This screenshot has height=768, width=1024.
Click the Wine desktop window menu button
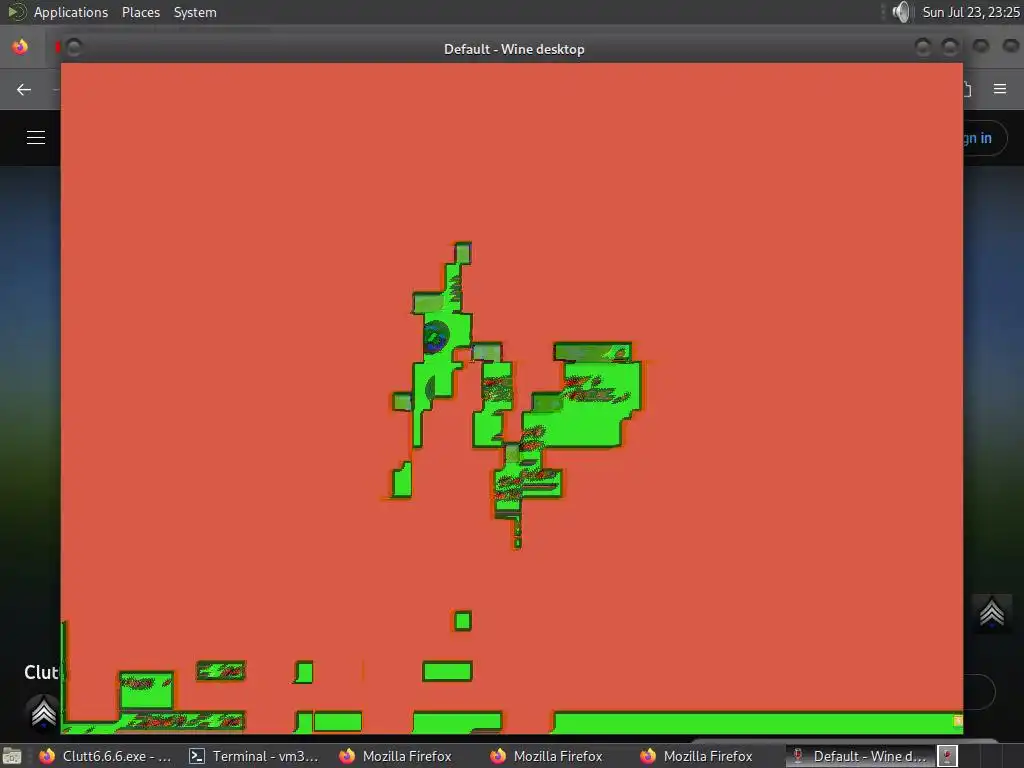coord(73,48)
